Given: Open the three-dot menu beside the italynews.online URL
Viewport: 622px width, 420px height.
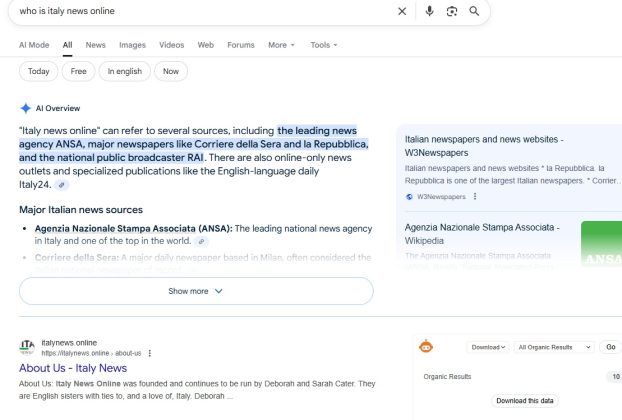Looking at the screenshot, I should click(x=150, y=353).
